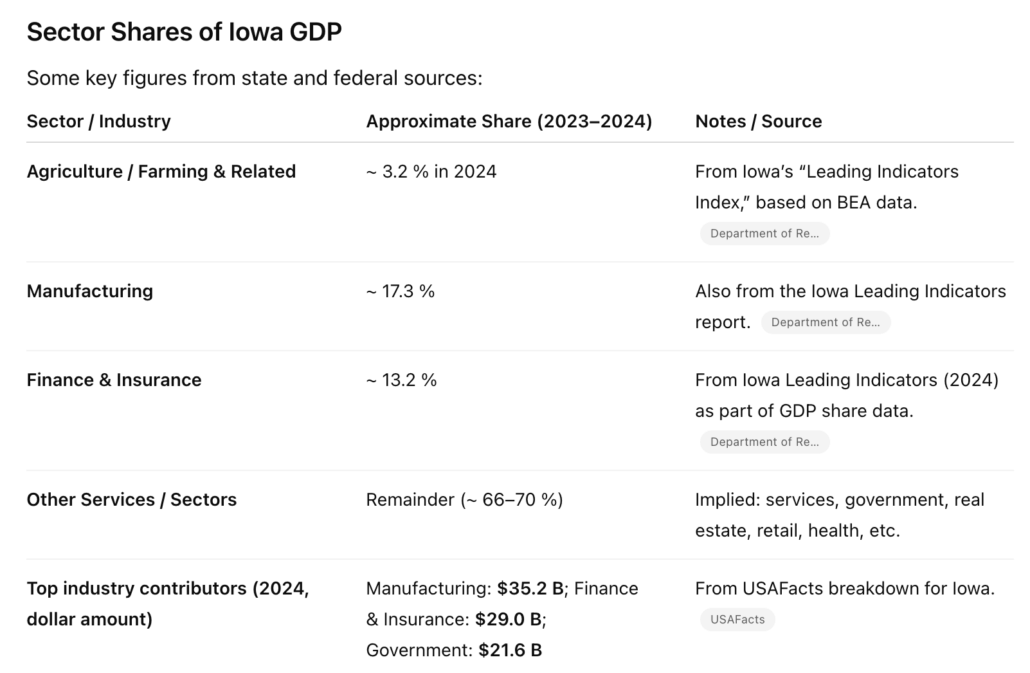Screen dimensions: 1030x673
Task: Click the "Some key figures" intro sentence
Action: pyautogui.click(x=254, y=77)
